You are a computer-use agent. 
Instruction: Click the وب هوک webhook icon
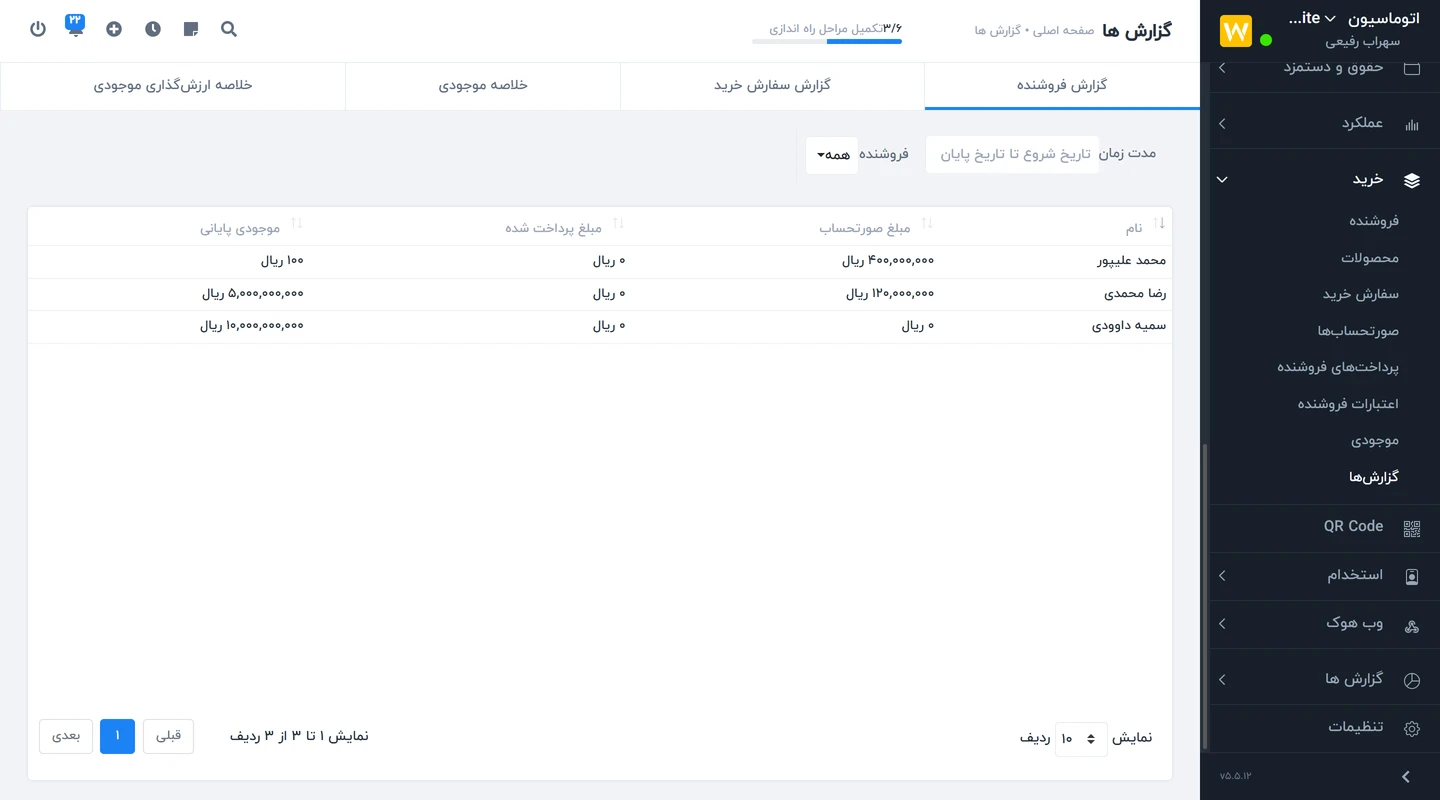click(x=1412, y=626)
